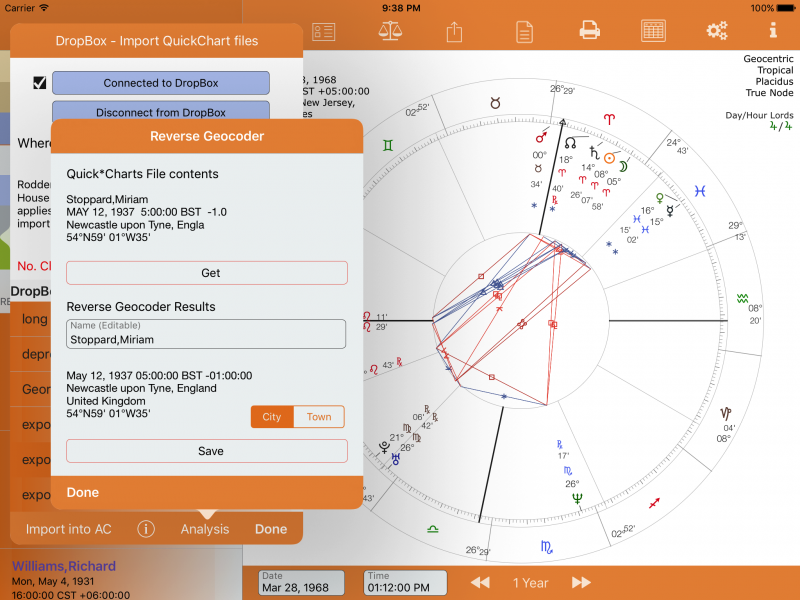Step time backward with rewind arrows
The width and height of the screenshot is (800, 600).
(480, 582)
